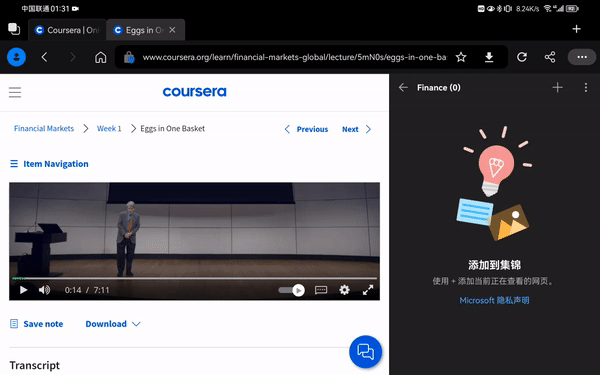Open the Coursera hamburger menu
600x375 pixels.
click(15, 92)
